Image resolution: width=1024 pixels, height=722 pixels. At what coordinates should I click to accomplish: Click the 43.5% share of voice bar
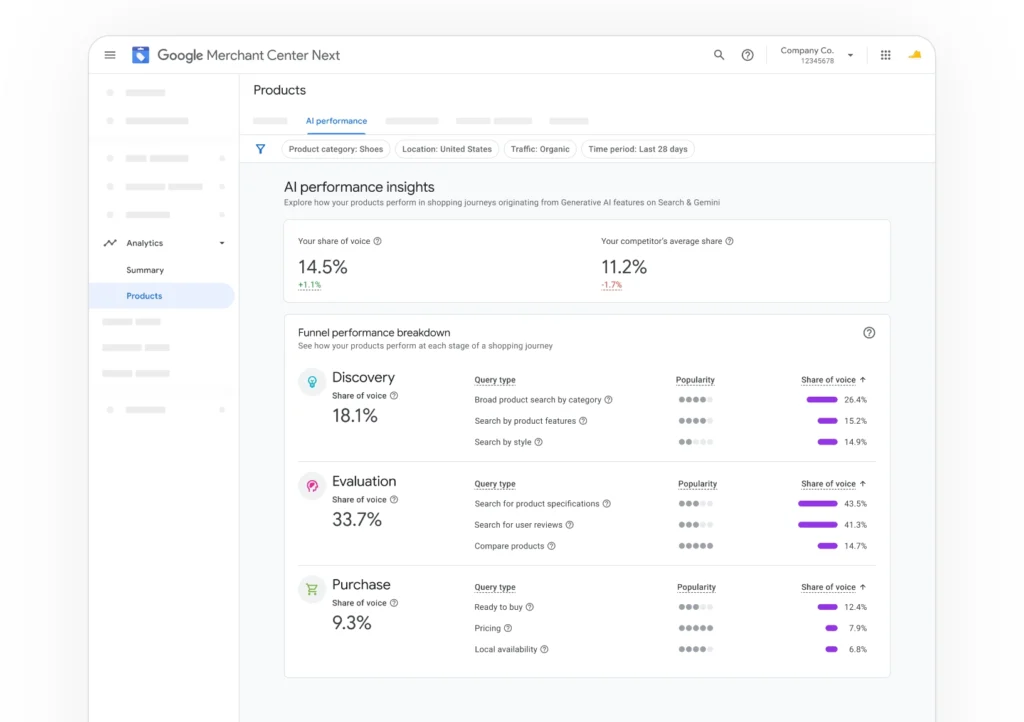pyautogui.click(x=818, y=503)
